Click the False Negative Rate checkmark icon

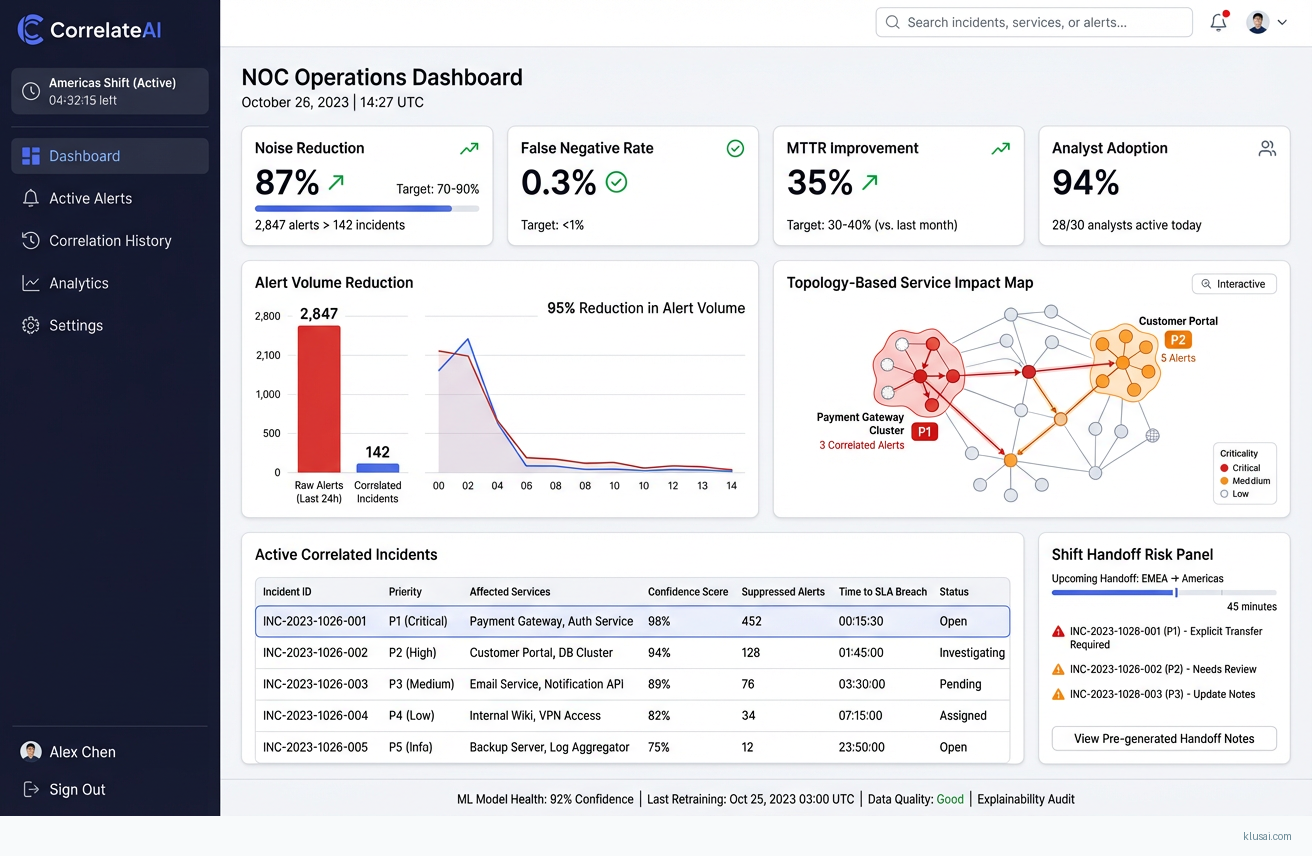click(x=735, y=148)
